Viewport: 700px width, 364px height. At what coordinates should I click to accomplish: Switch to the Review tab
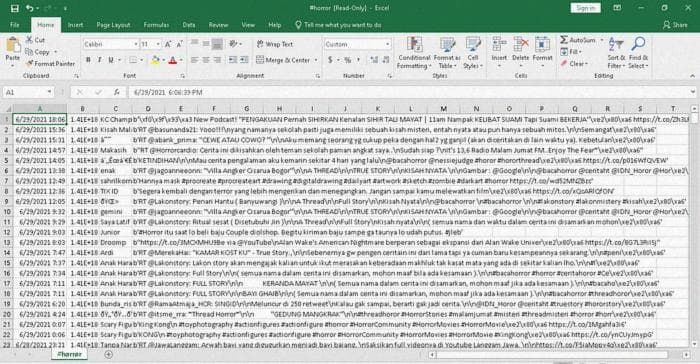(218, 25)
